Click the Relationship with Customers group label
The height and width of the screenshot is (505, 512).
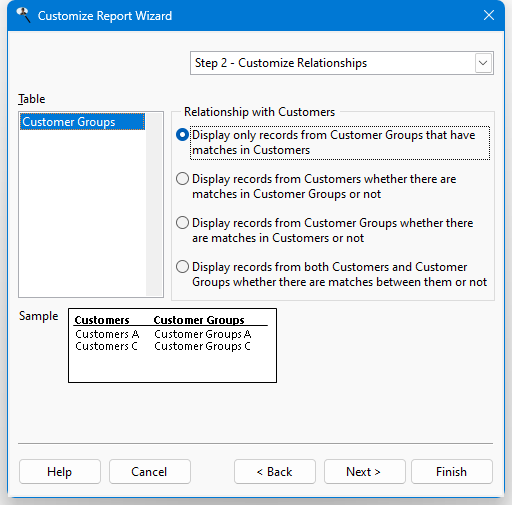[x=259, y=112]
